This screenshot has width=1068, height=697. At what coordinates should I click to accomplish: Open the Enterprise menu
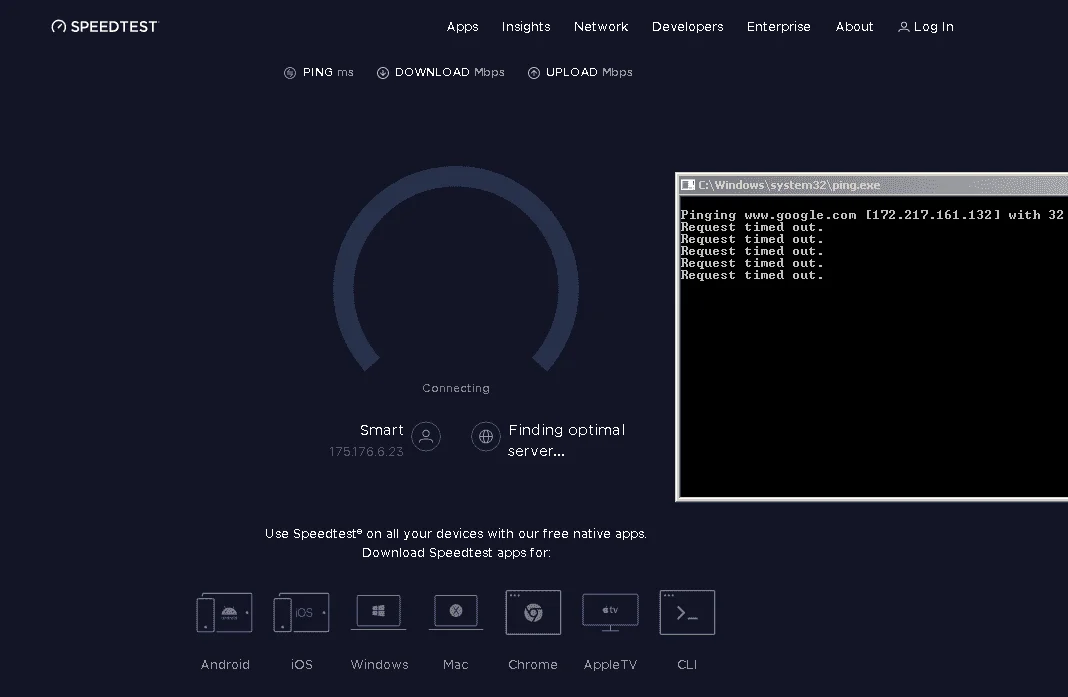point(779,27)
